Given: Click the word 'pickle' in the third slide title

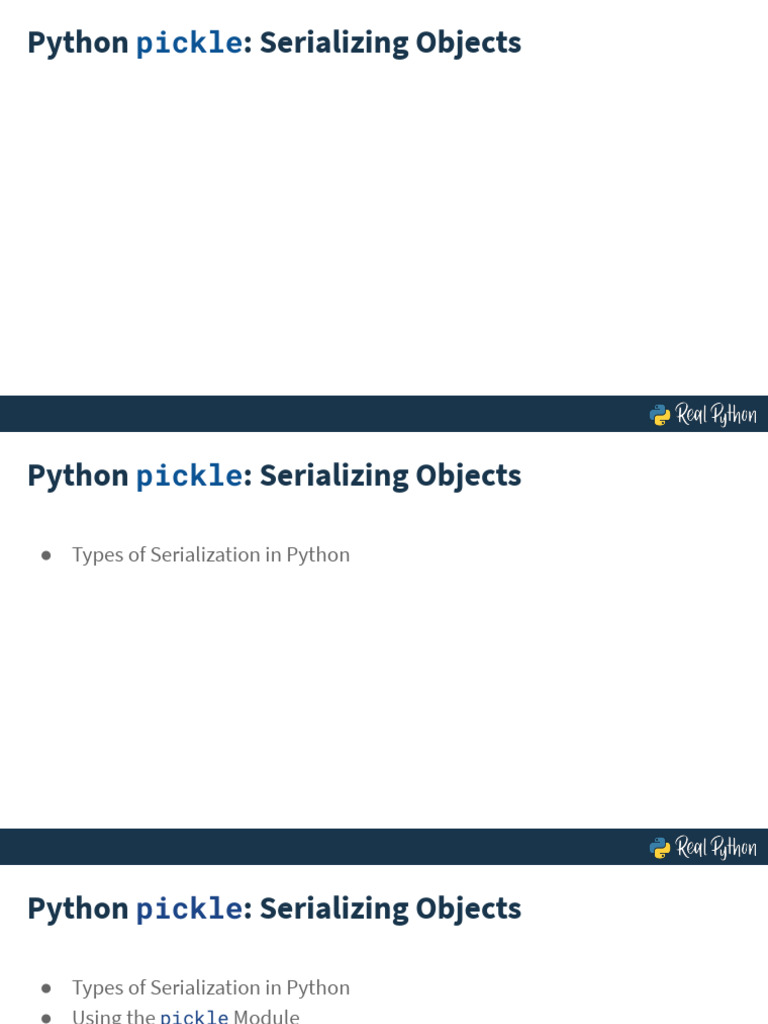Looking at the screenshot, I should point(189,910).
